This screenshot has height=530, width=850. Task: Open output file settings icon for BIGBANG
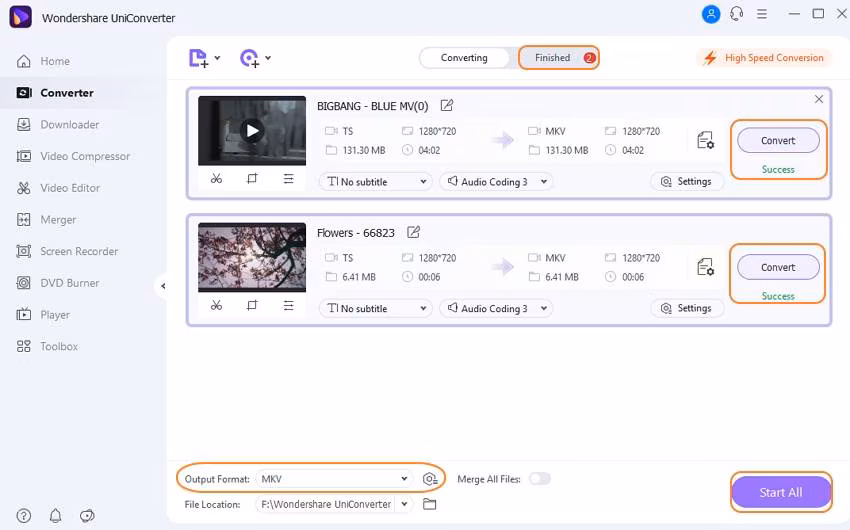[705, 140]
